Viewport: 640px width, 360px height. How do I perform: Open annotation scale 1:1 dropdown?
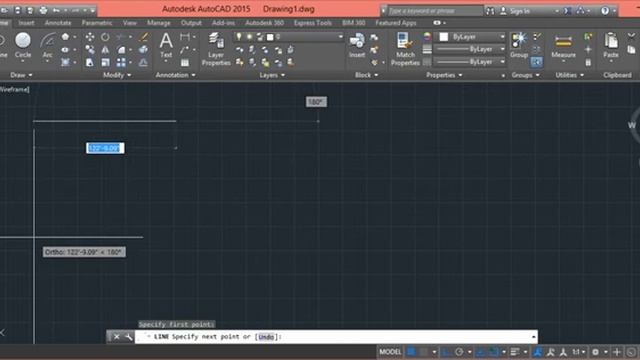pyautogui.click(x=578, y=351)
